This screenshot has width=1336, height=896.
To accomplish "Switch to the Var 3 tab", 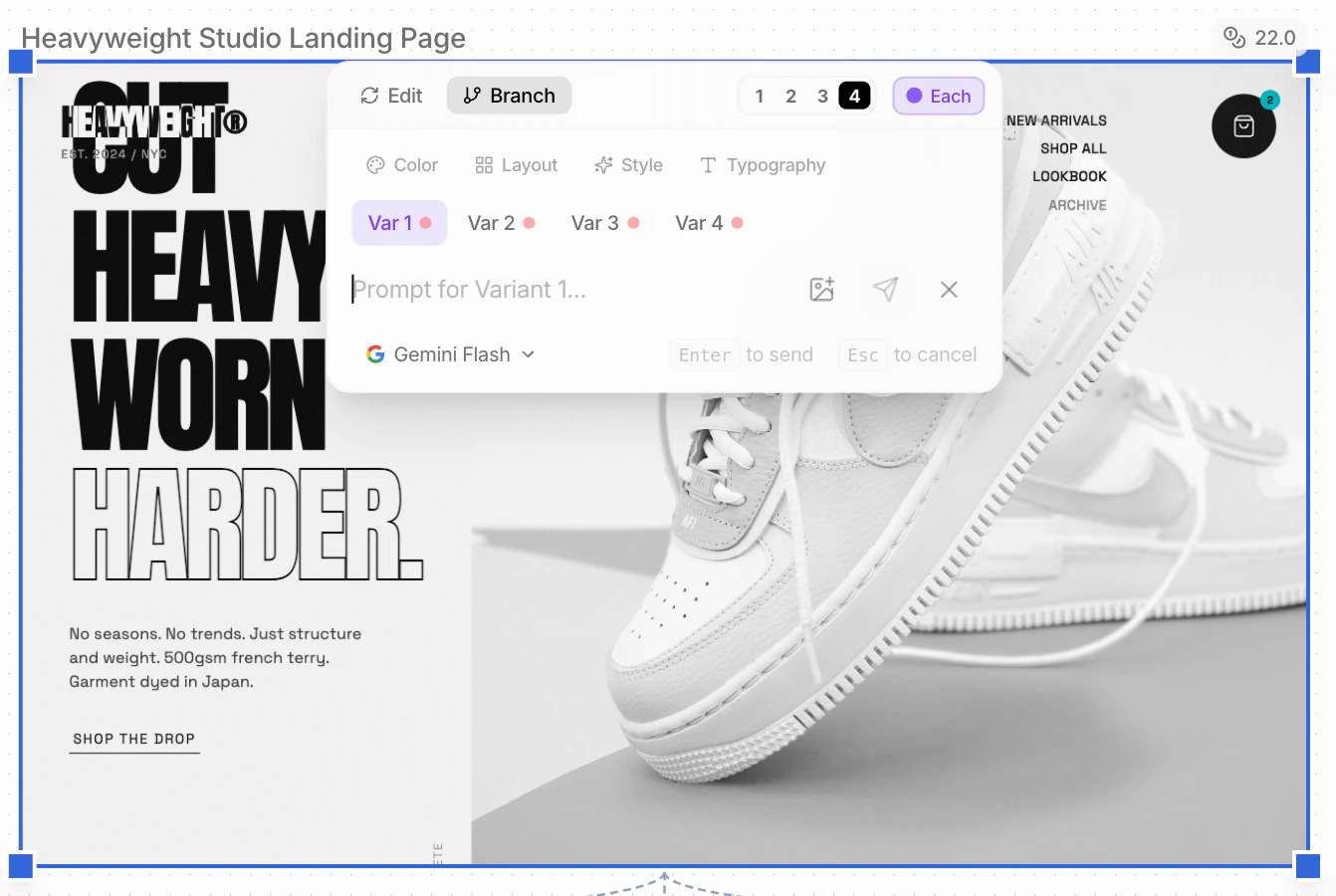I will point(595,222).
